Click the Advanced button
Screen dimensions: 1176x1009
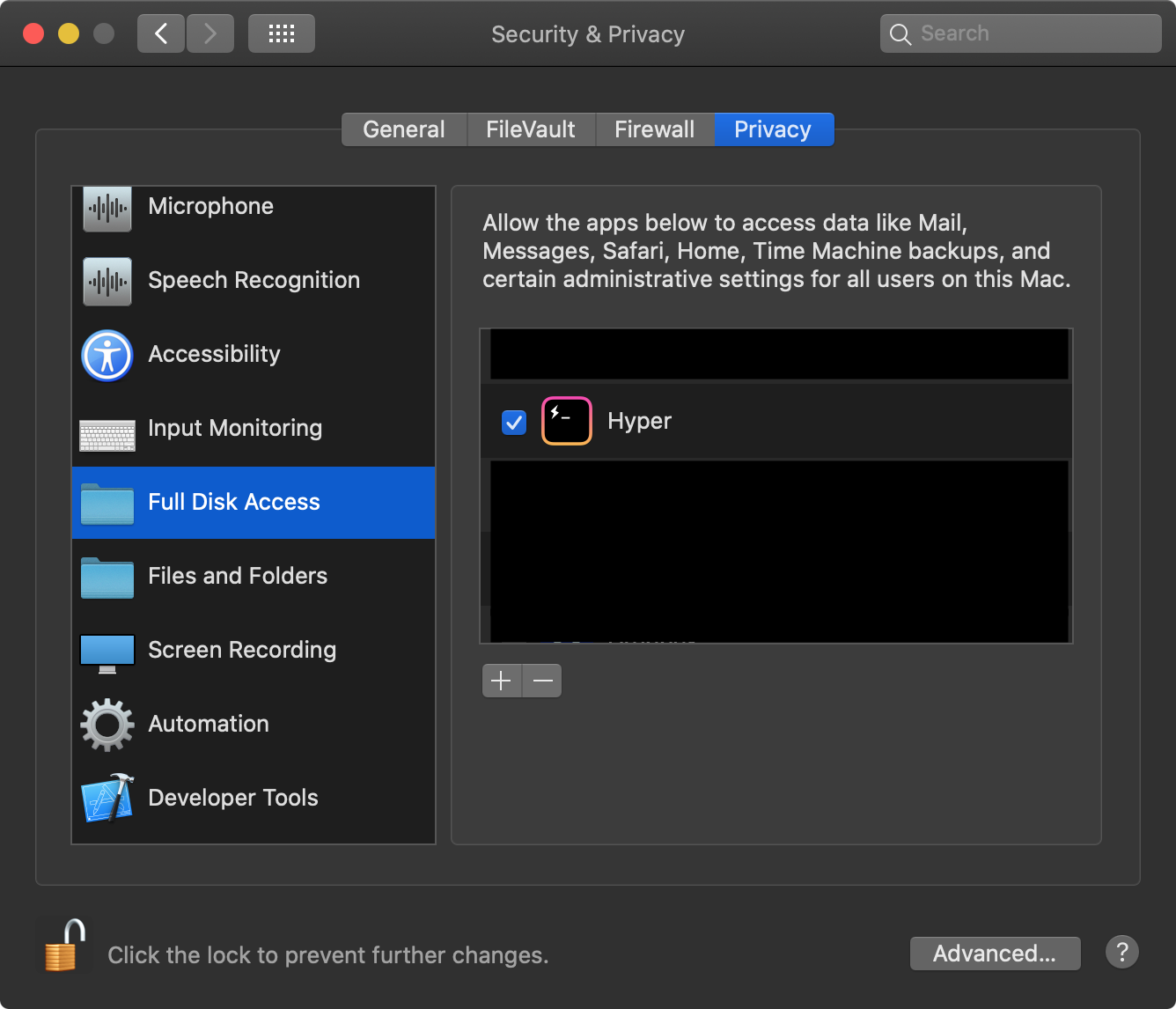(x=995, y=953)
